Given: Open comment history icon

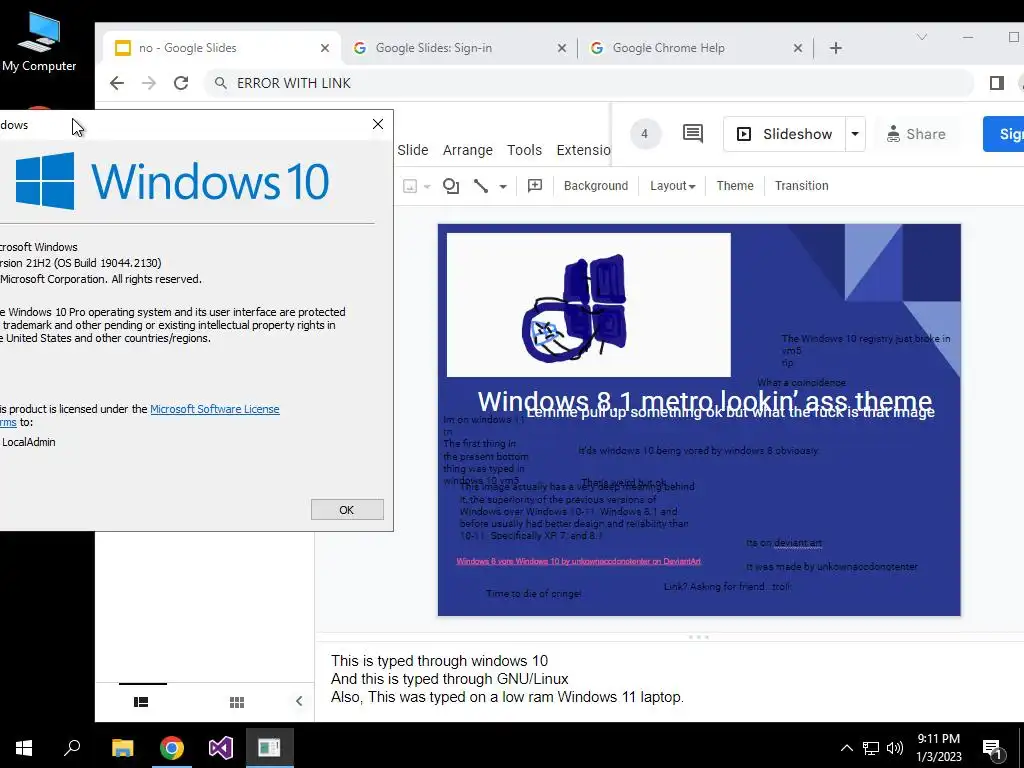Looking at the screenshot, I should click(693, 134).
